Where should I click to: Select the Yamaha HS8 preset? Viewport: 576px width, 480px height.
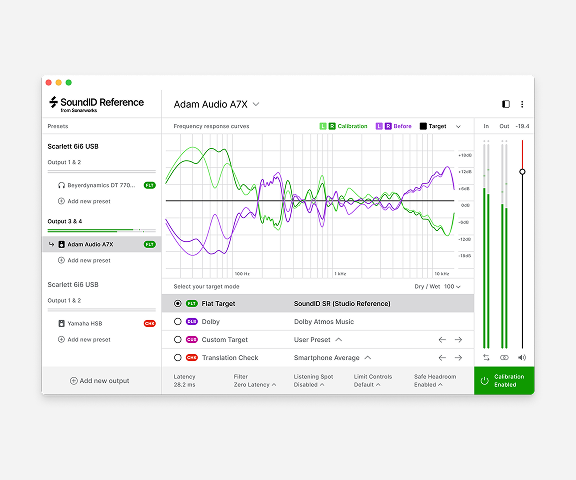click(x=102, y=324)
